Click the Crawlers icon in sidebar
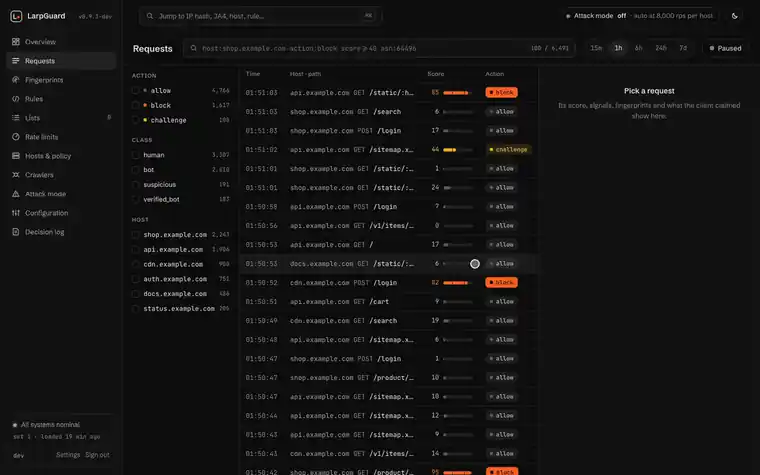Image resolution: width=760 pixels, height=475 pixels. (x=16, y=174)
